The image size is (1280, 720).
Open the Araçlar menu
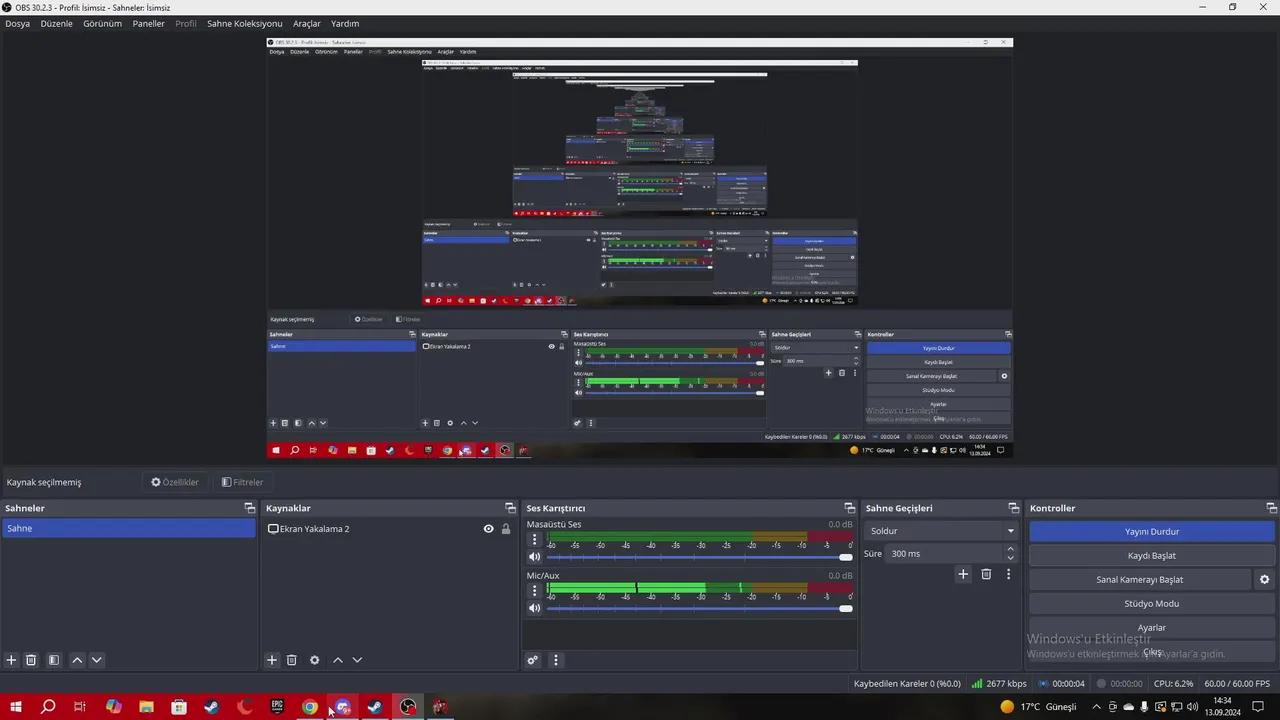pos(307,23)
